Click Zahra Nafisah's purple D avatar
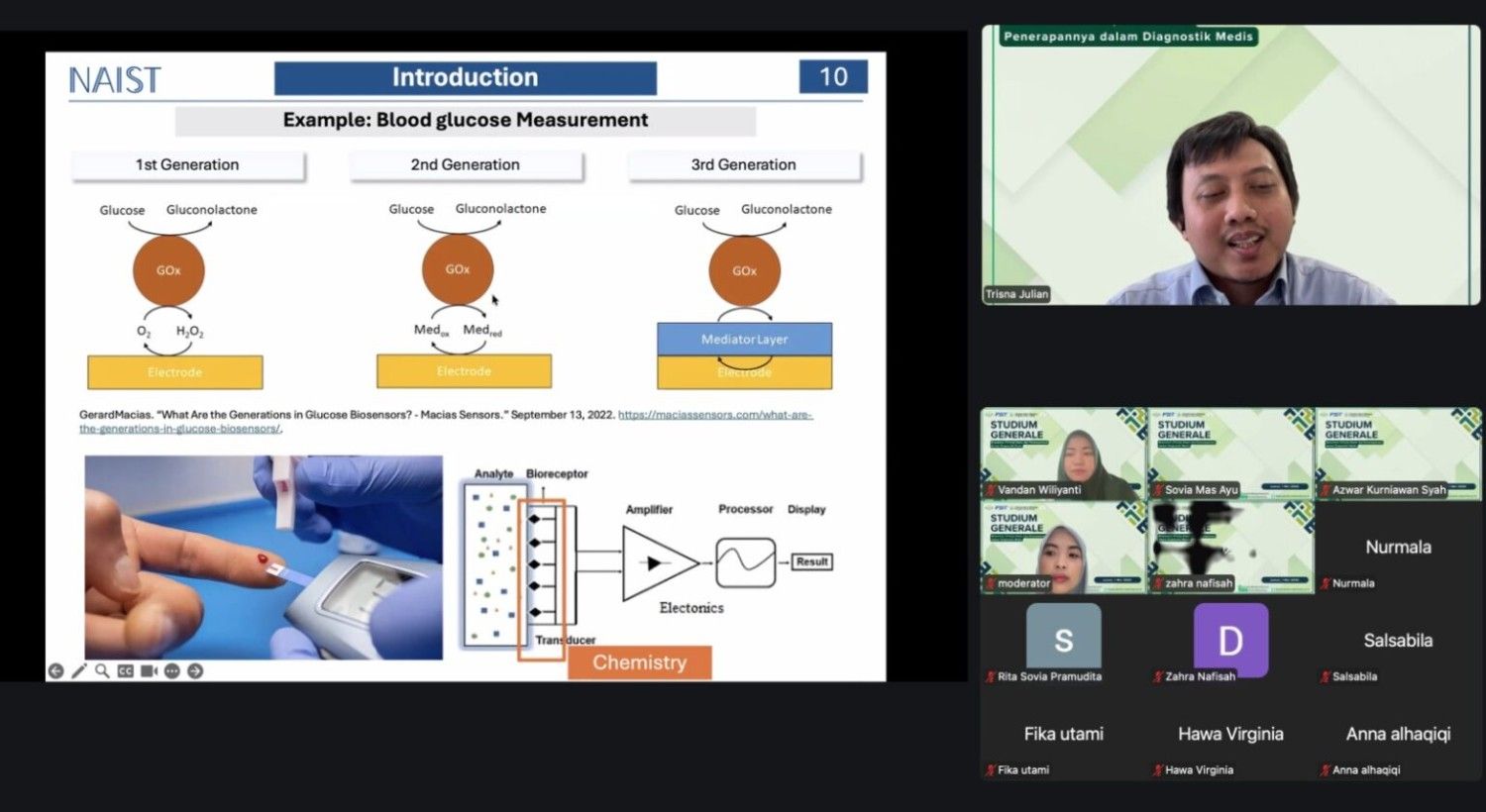1486x812 pixels. tap(1231, 641)
